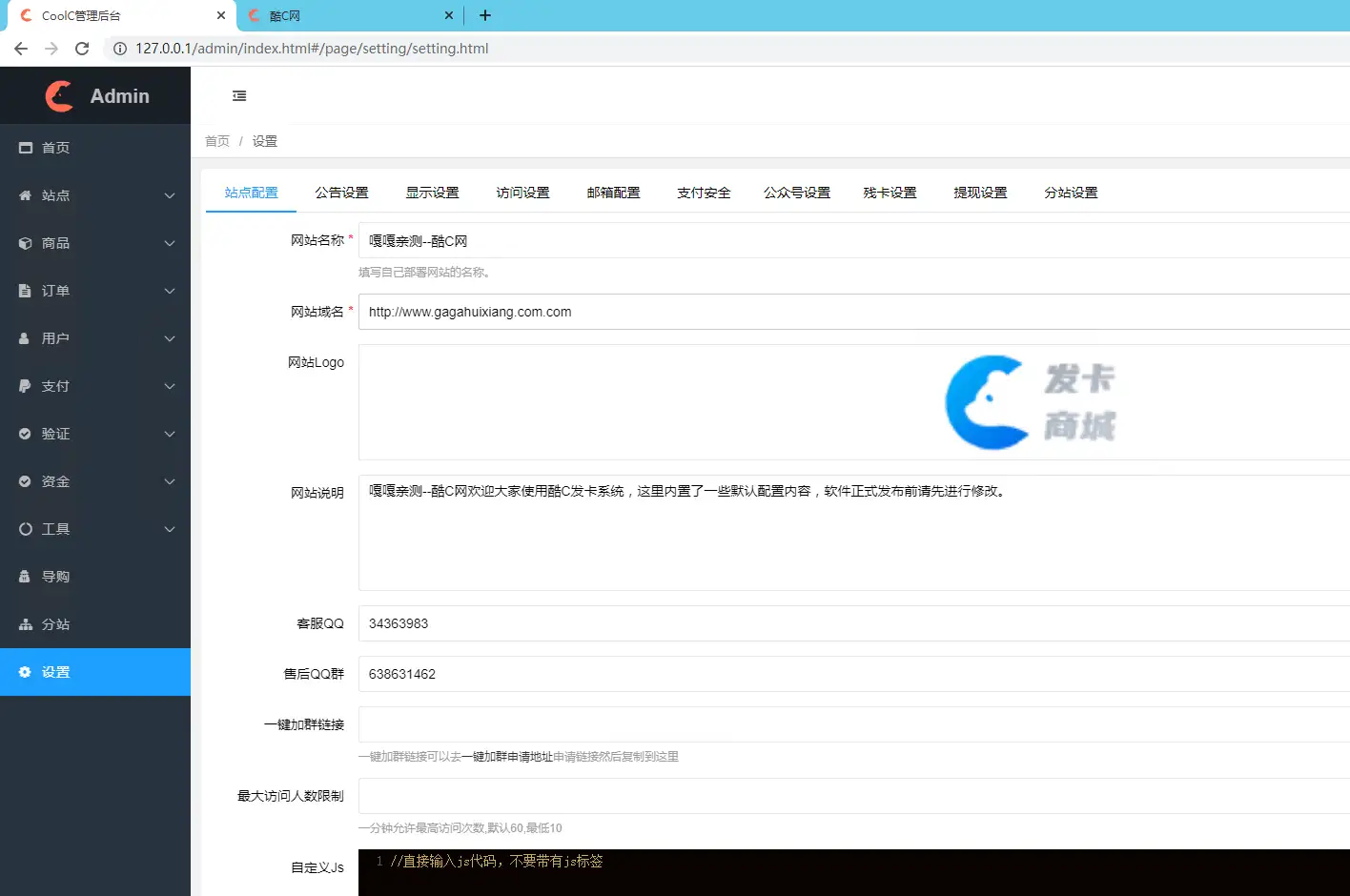The image size is (1350, 896).
Task: Open 订单 from the sidebar icon
Action: [25, 291]
